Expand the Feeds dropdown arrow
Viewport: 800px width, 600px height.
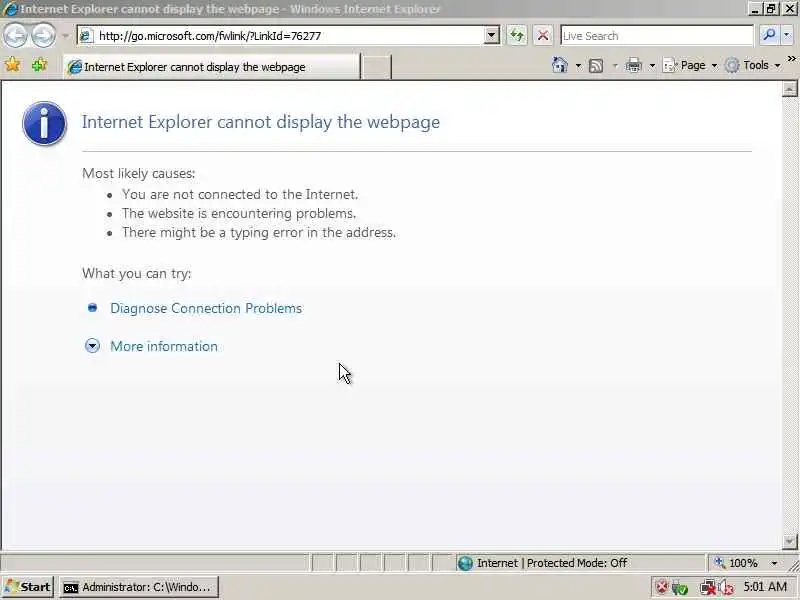[615, 65]
